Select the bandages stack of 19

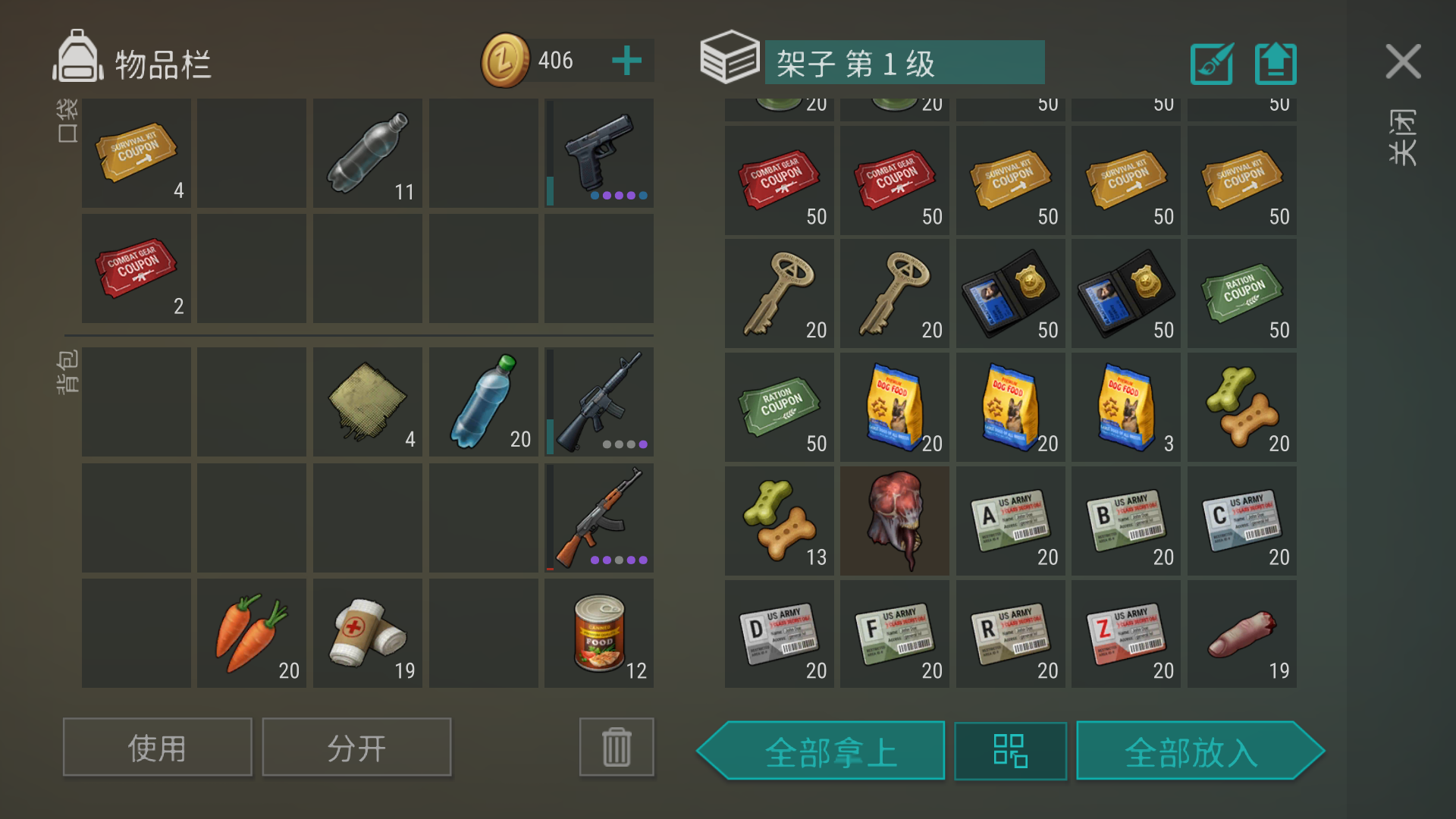pos(368,633)
